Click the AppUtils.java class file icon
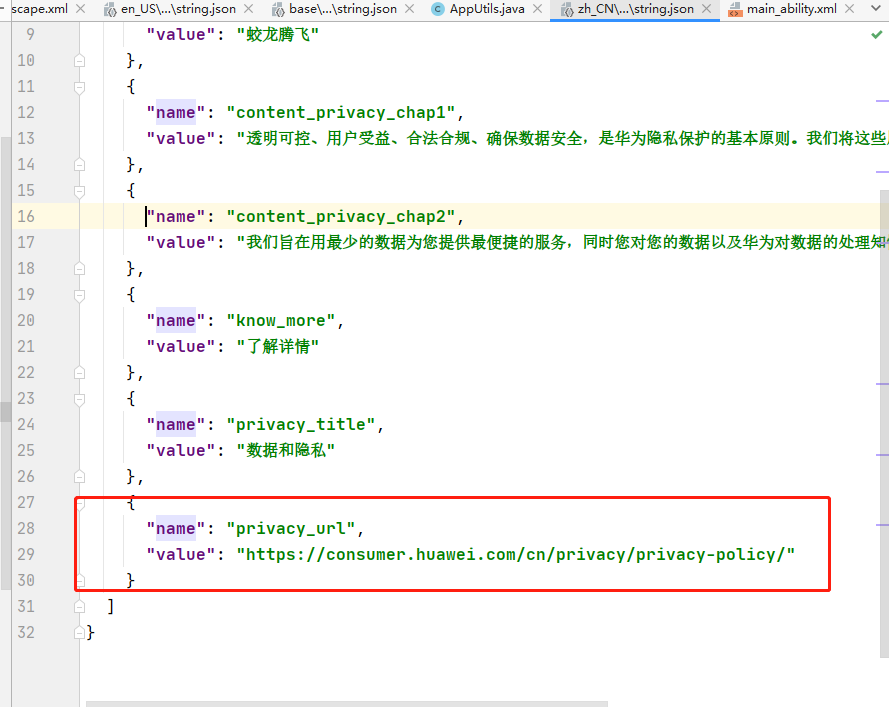The height and width of the screenshot is (707, 889). (438, 9)
